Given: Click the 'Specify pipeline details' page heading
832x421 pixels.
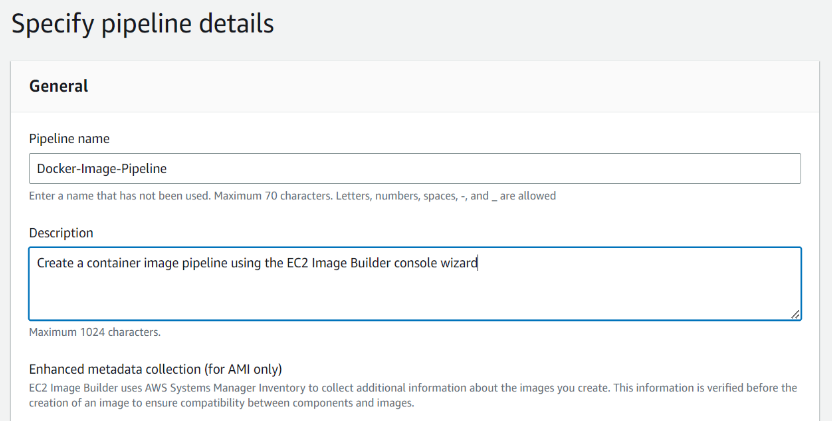Looking at the screenshot, I should click(x=142, y=24).
